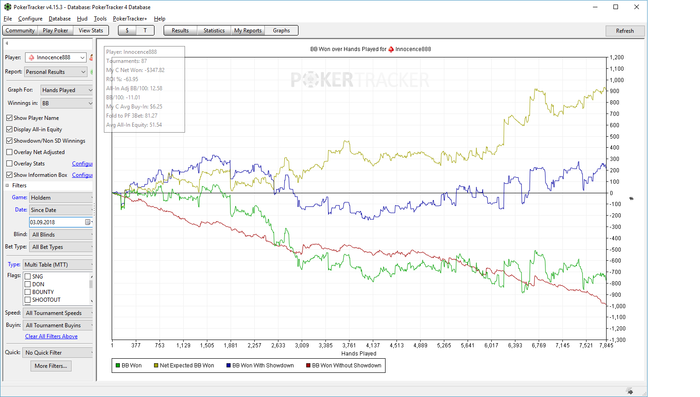
Task: Open the Tools menu
Action: pos(100,19)
